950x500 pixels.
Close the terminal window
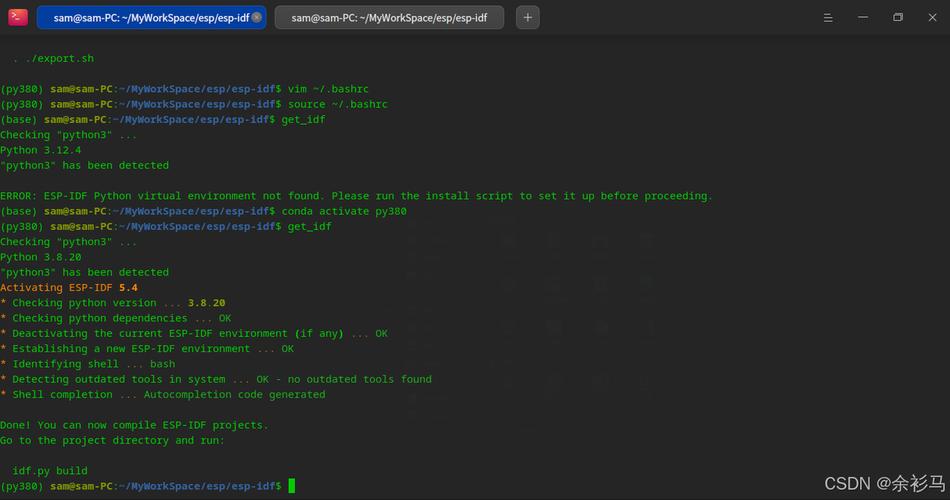point(932,18)
